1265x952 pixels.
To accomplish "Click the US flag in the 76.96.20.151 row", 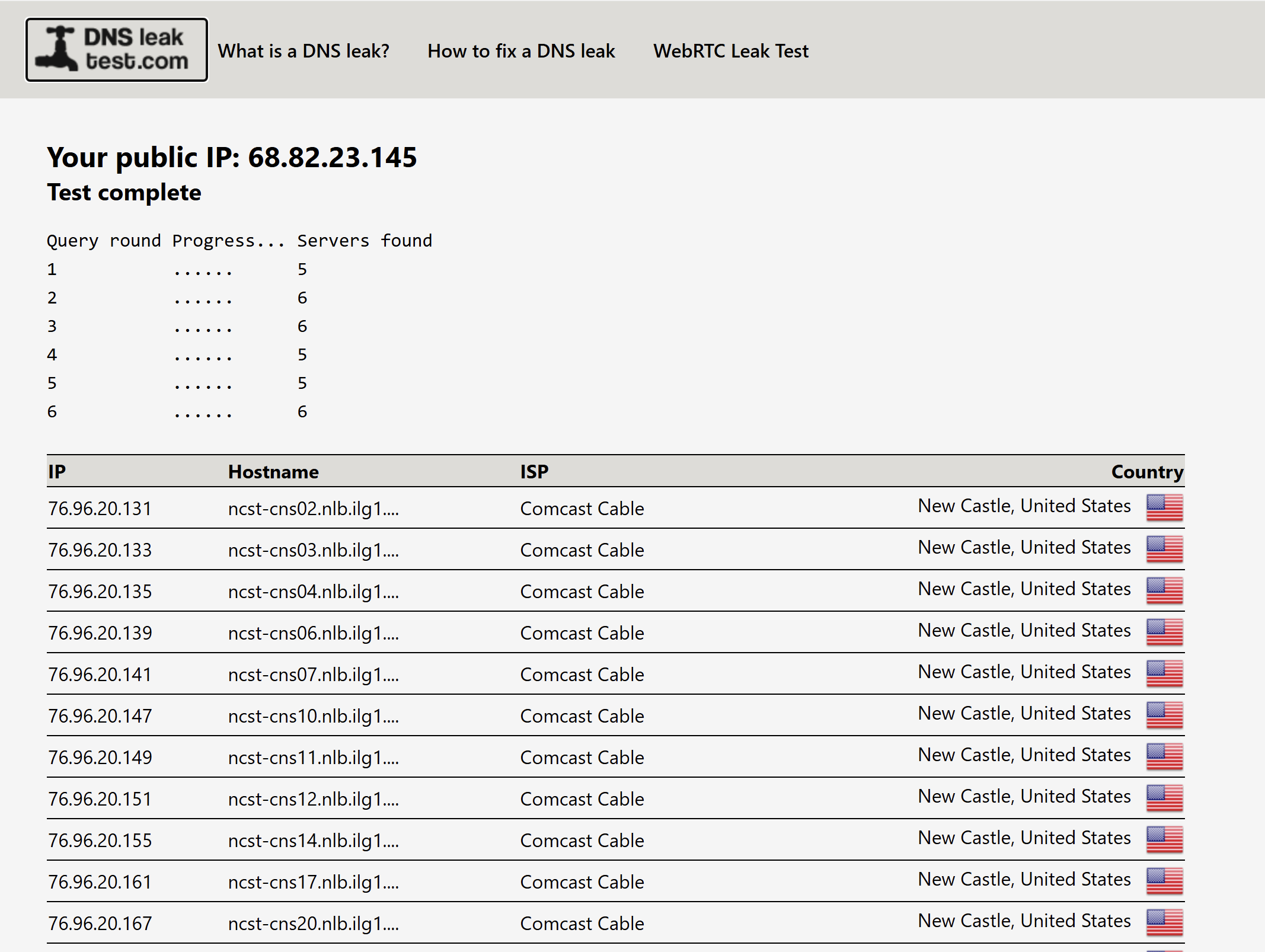I will click(1164, 798).
